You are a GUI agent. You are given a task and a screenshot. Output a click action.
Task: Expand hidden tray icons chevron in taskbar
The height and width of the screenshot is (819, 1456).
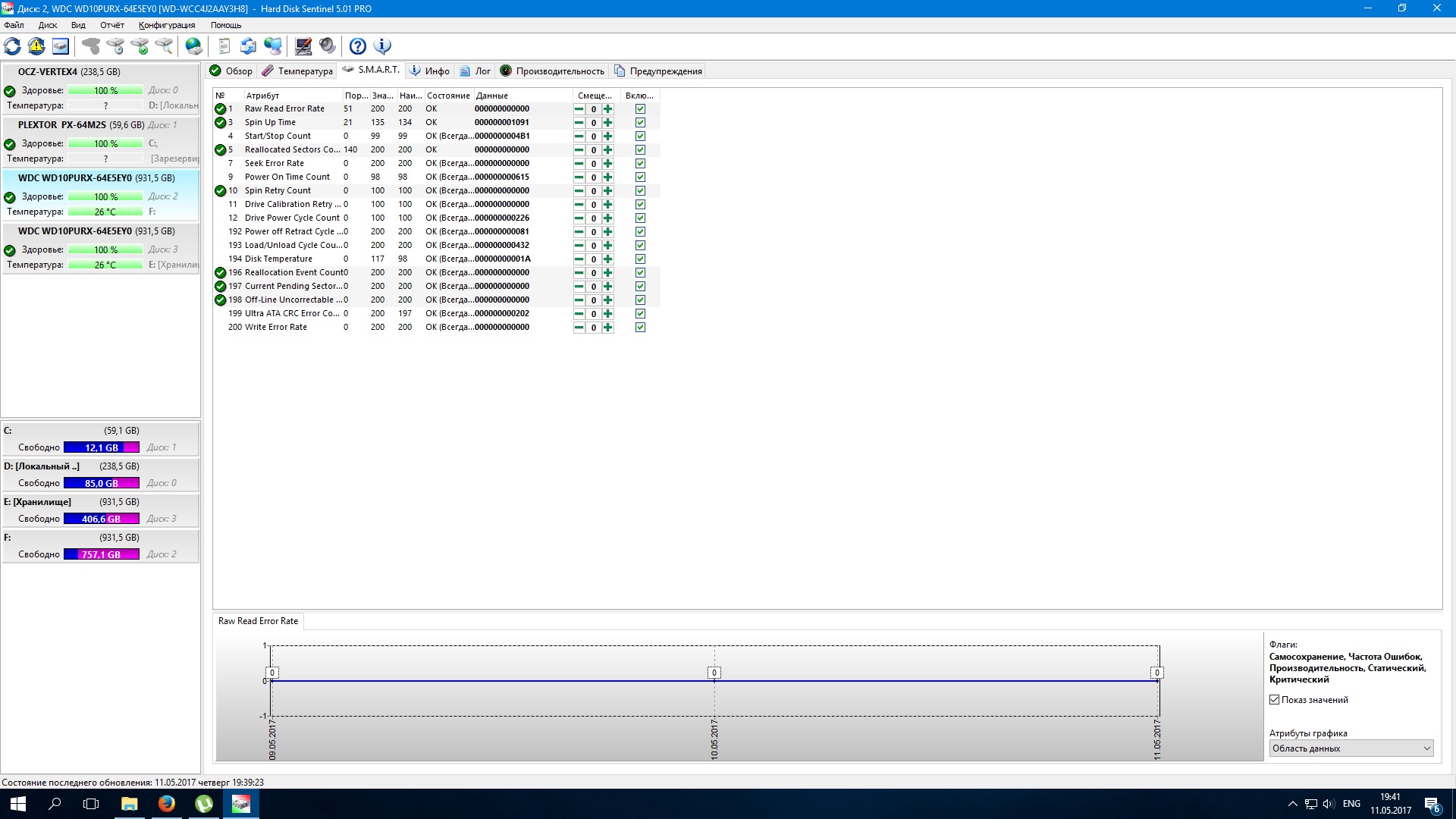[1292, 804]
